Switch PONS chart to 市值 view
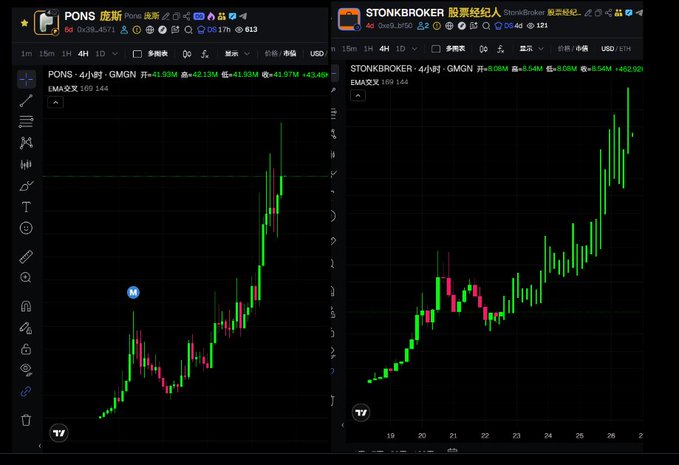Screen dimensions: 679x465 290,54
